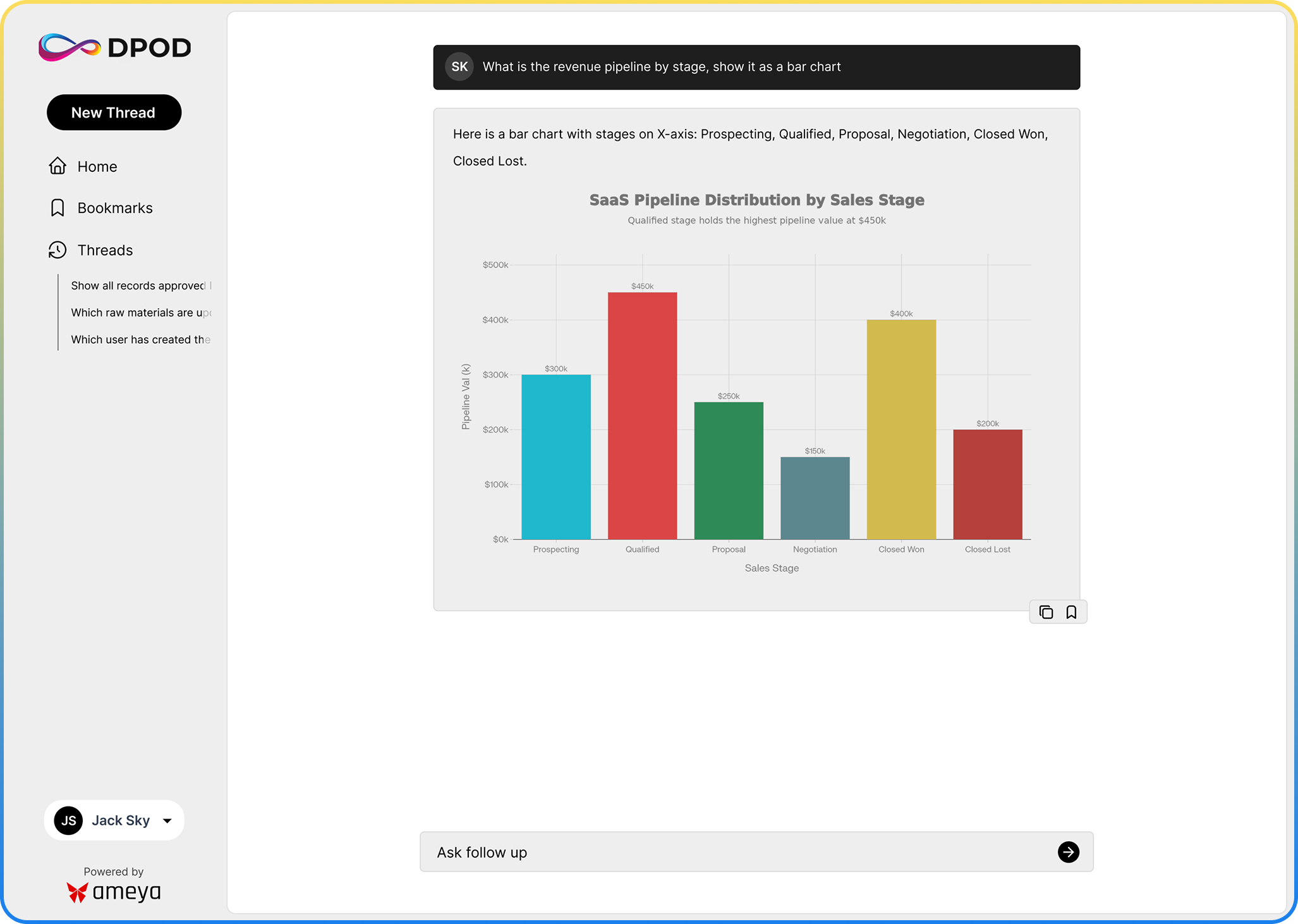
Task: Expand the Jack Sky dropdown arrow
Action: (167, 821)
